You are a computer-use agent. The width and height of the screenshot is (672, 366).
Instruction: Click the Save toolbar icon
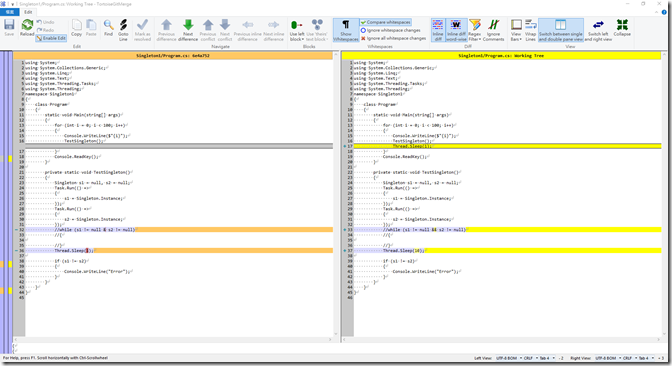[9, 28]
